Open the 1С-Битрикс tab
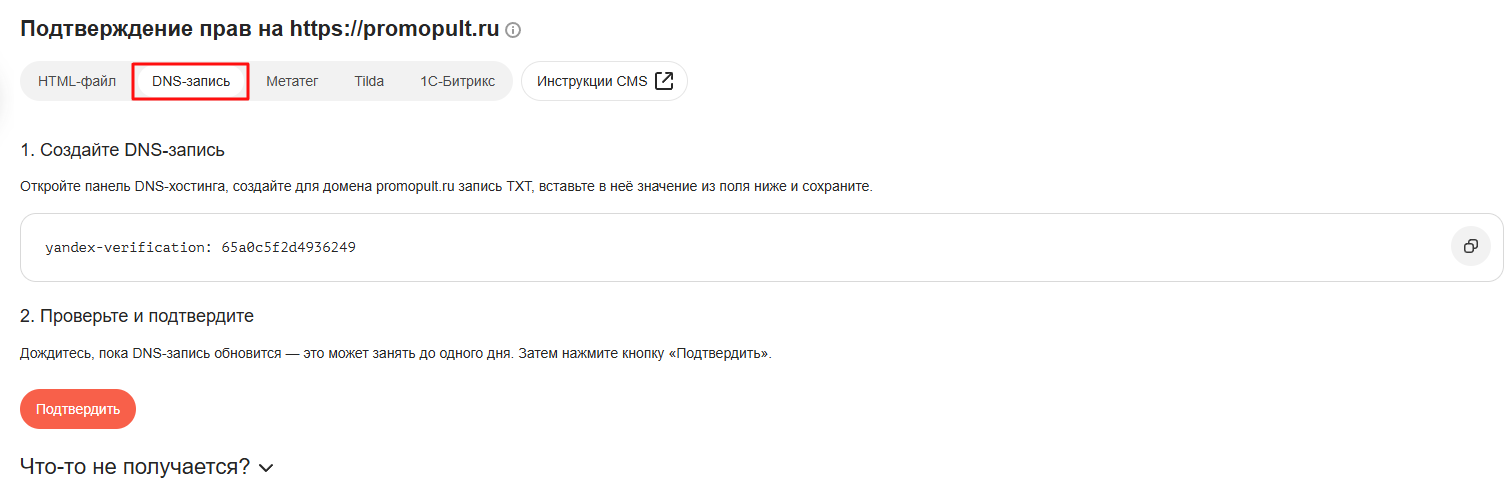This screenshot has width=1512, height=504. (457, 81)
